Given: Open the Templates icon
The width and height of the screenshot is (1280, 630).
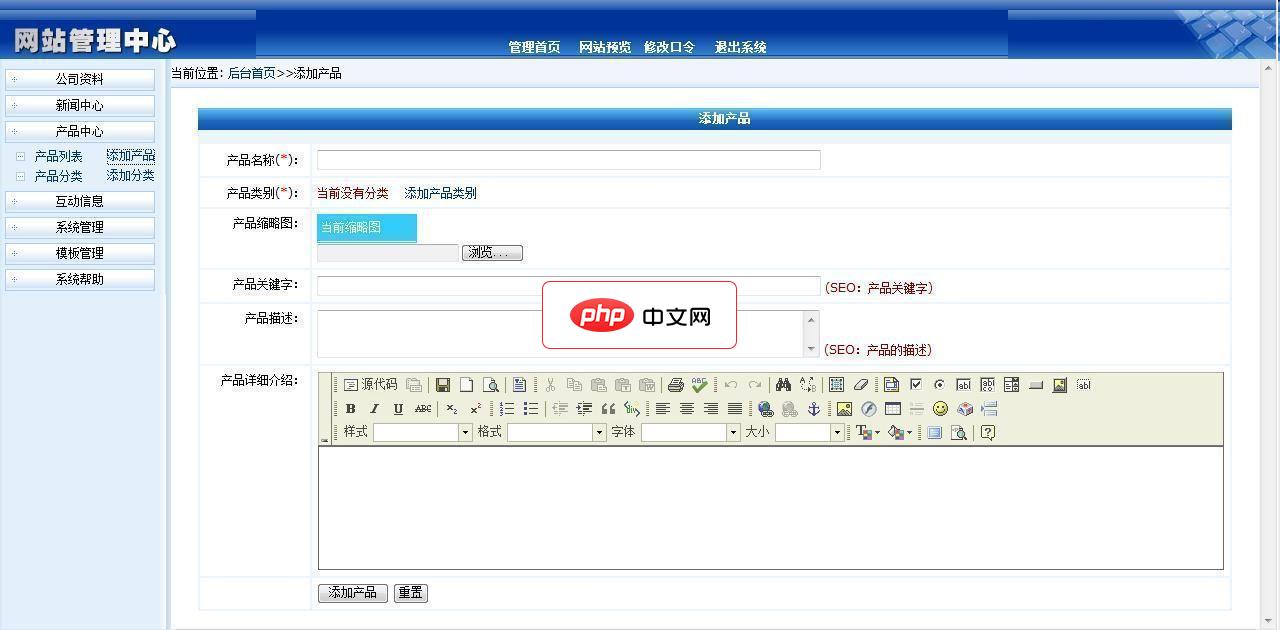Looking at the screenshot, I should pos(520,385).
